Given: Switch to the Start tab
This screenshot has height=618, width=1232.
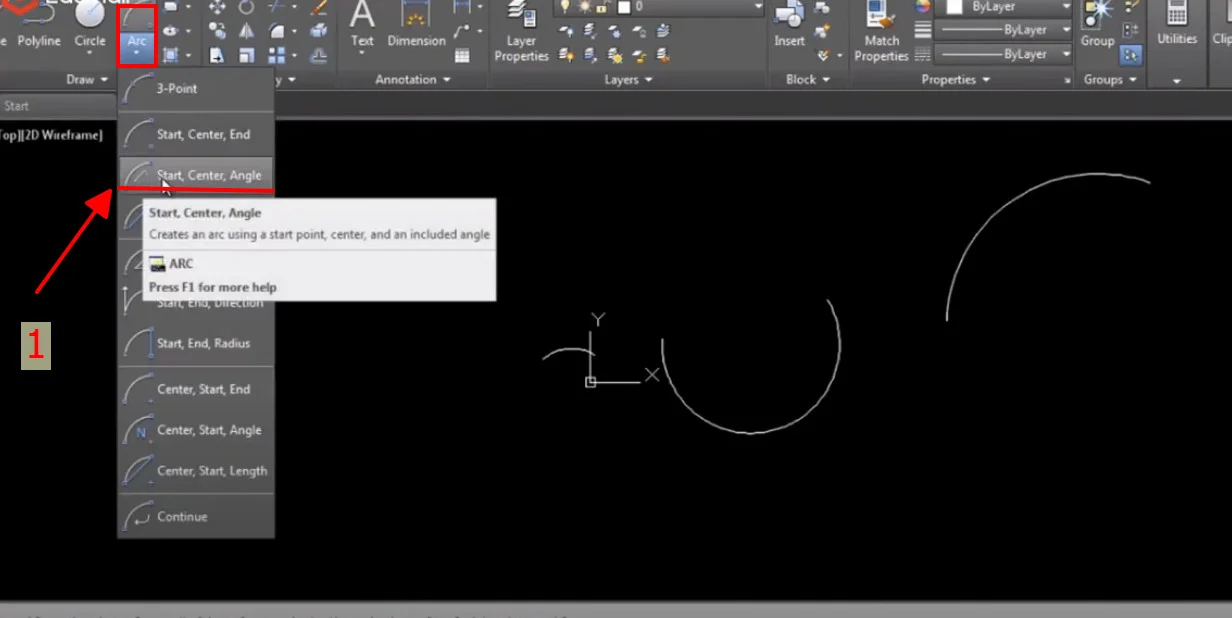Looking at the screenshot, I should 17,106.
